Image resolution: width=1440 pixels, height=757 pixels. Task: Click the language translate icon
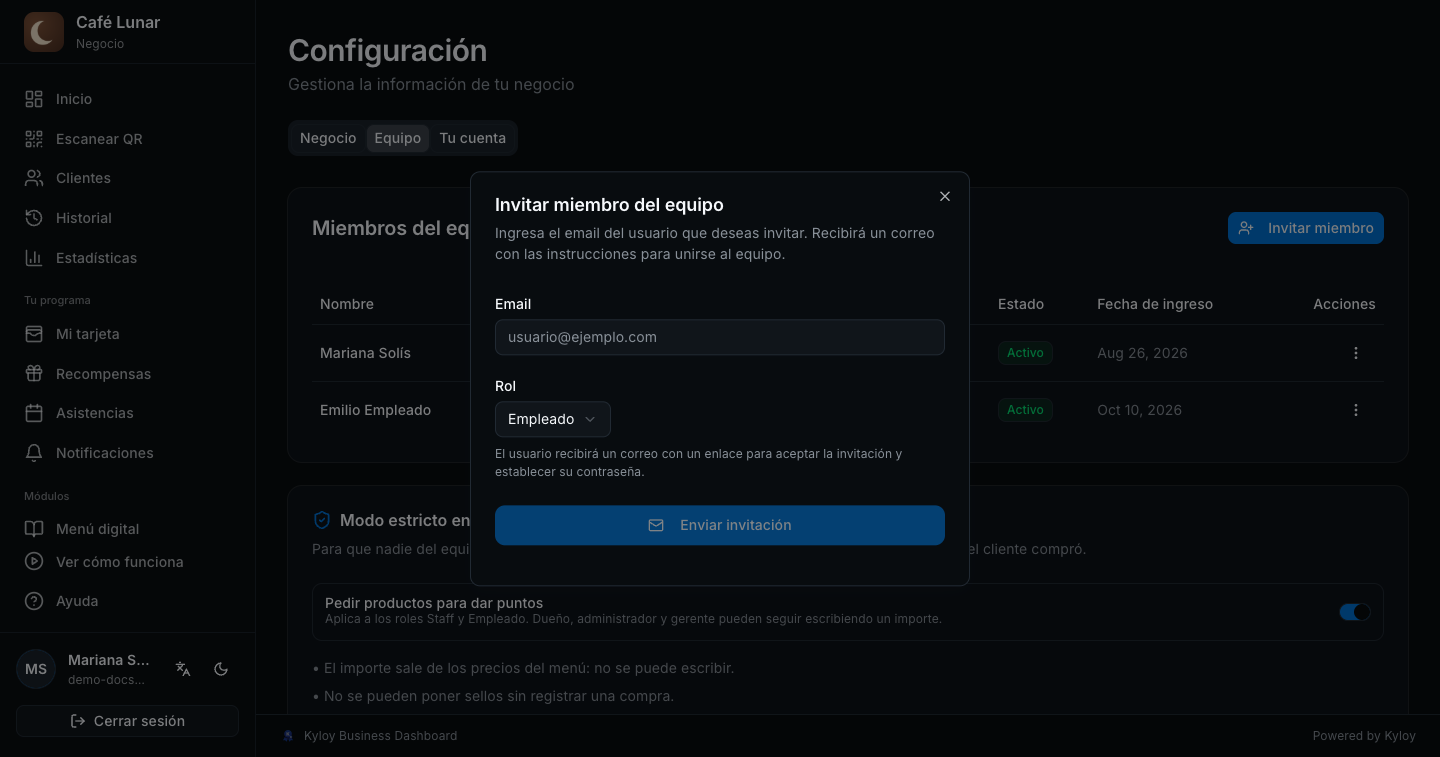coord(183,669)
